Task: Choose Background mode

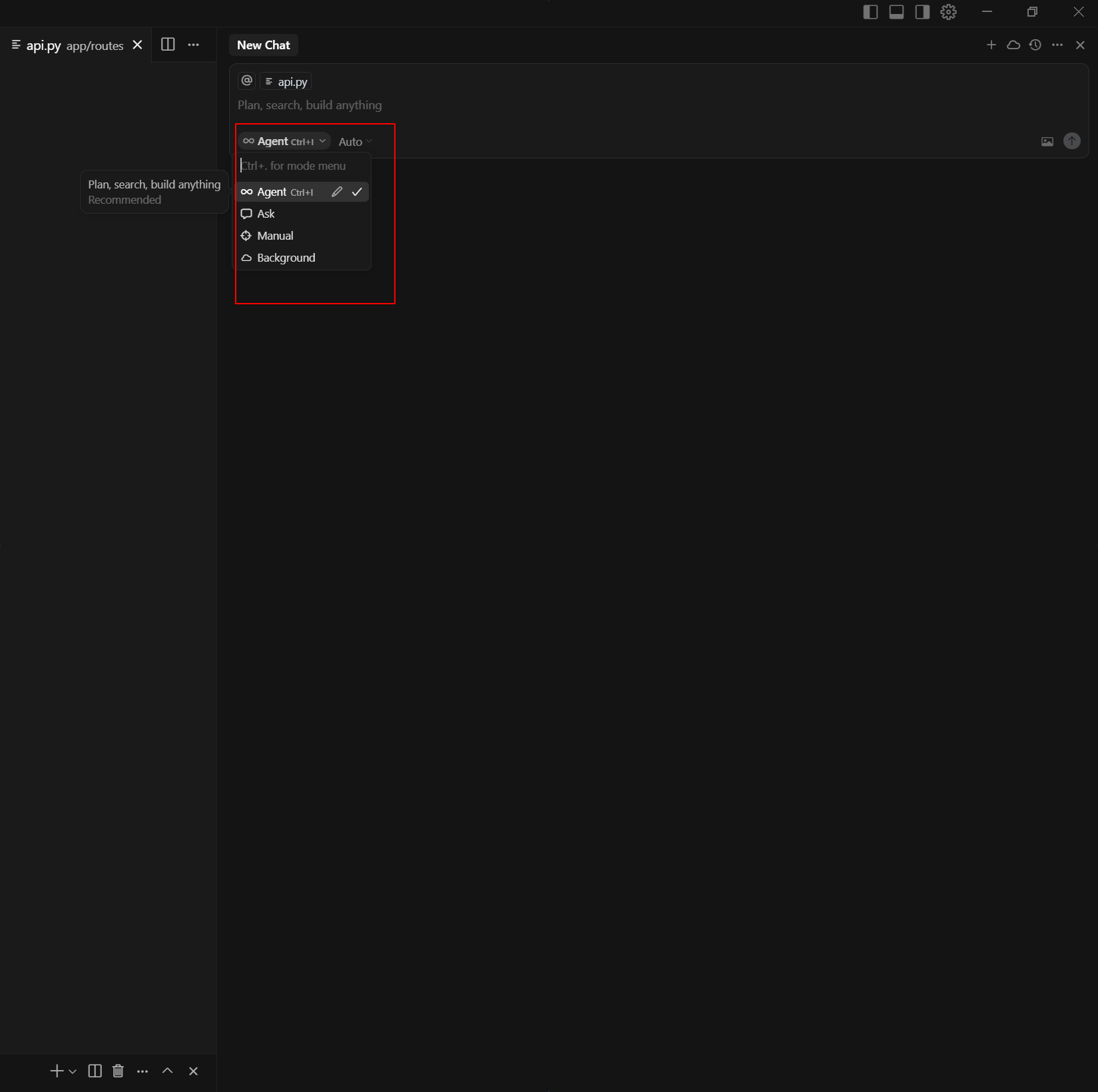Action: (x=303, y=258)
